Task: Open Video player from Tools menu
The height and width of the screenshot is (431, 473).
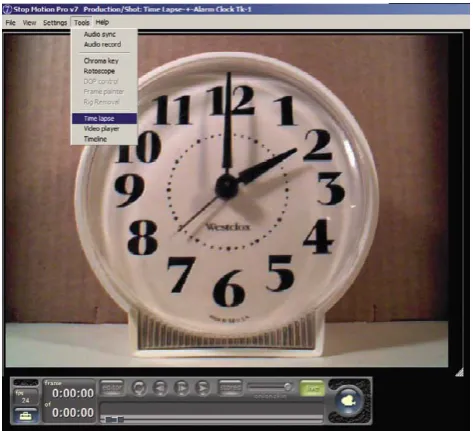Action: (101, 129)
